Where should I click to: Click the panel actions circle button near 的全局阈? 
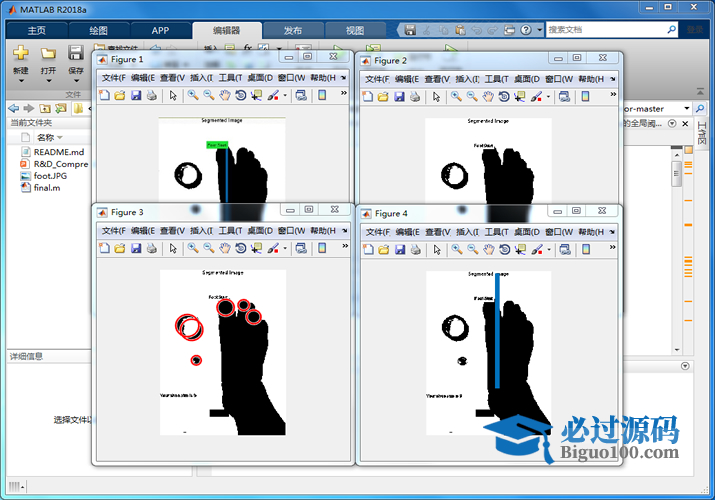[672, 124]
